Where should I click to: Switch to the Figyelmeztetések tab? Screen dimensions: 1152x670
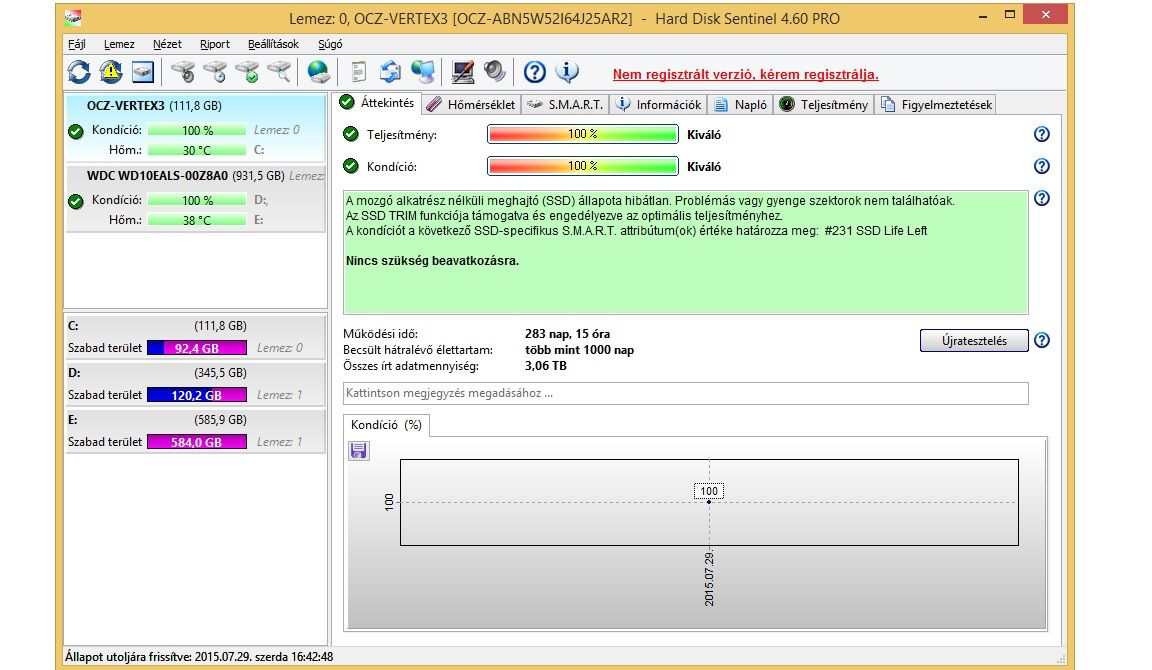(937, 104)
